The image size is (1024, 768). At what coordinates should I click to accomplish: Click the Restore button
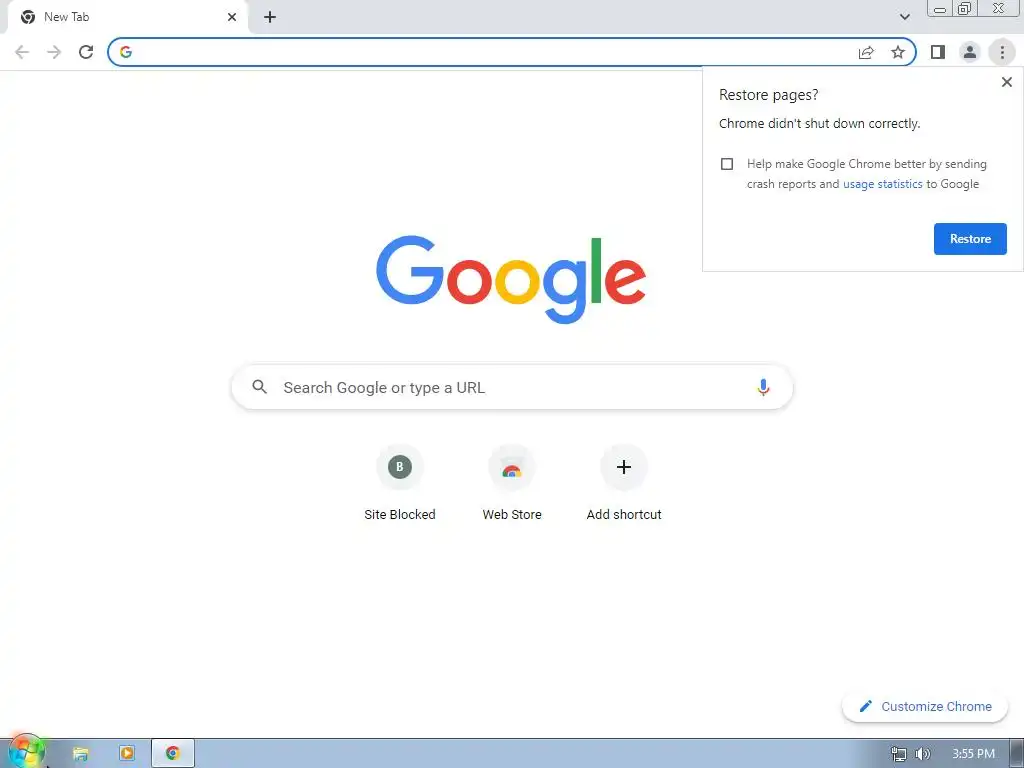970,239
